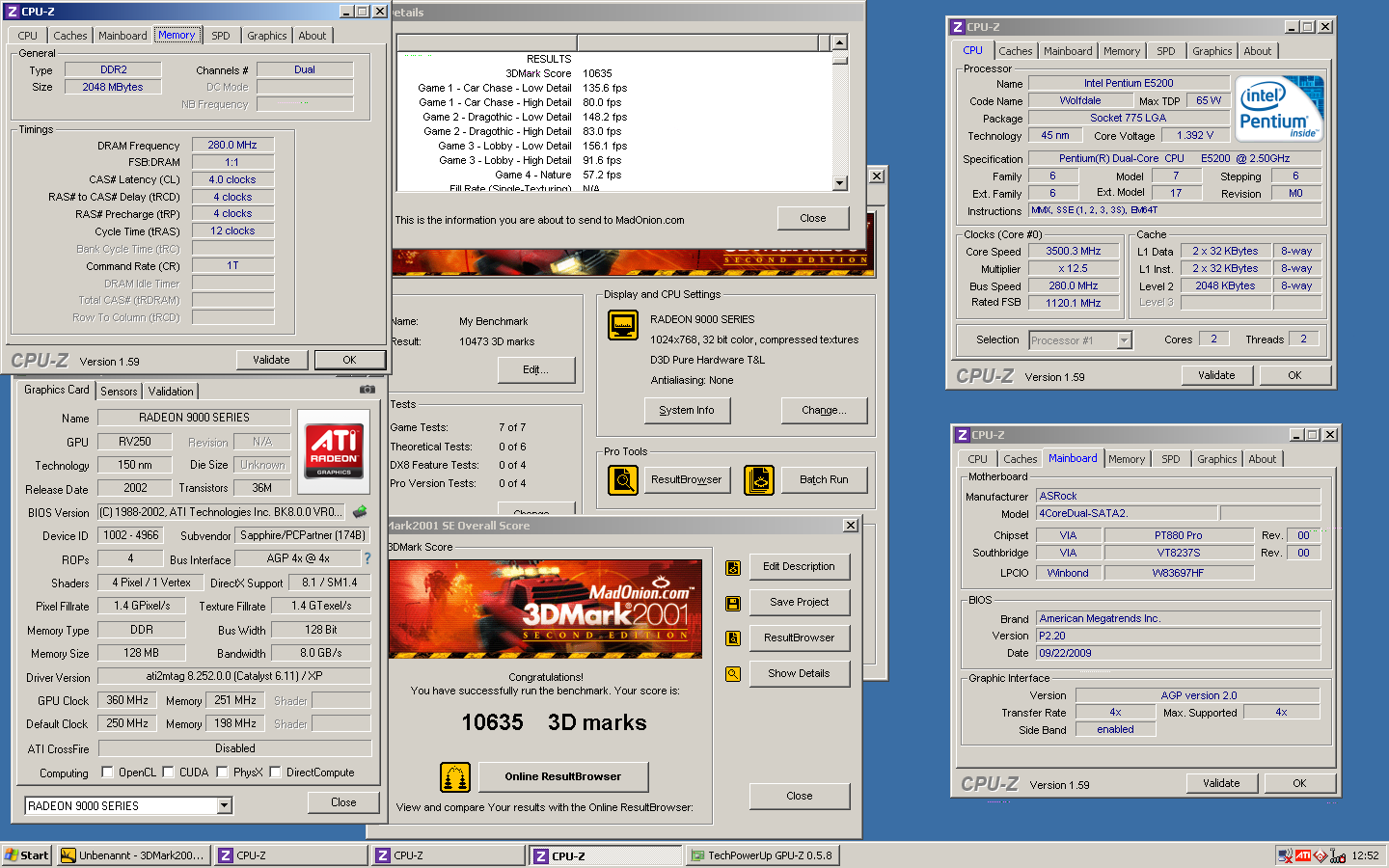Open TechPowerUp GPU-Z taskbar item
The height and width of the screenshot is (868, 1389).
[762, 855]
